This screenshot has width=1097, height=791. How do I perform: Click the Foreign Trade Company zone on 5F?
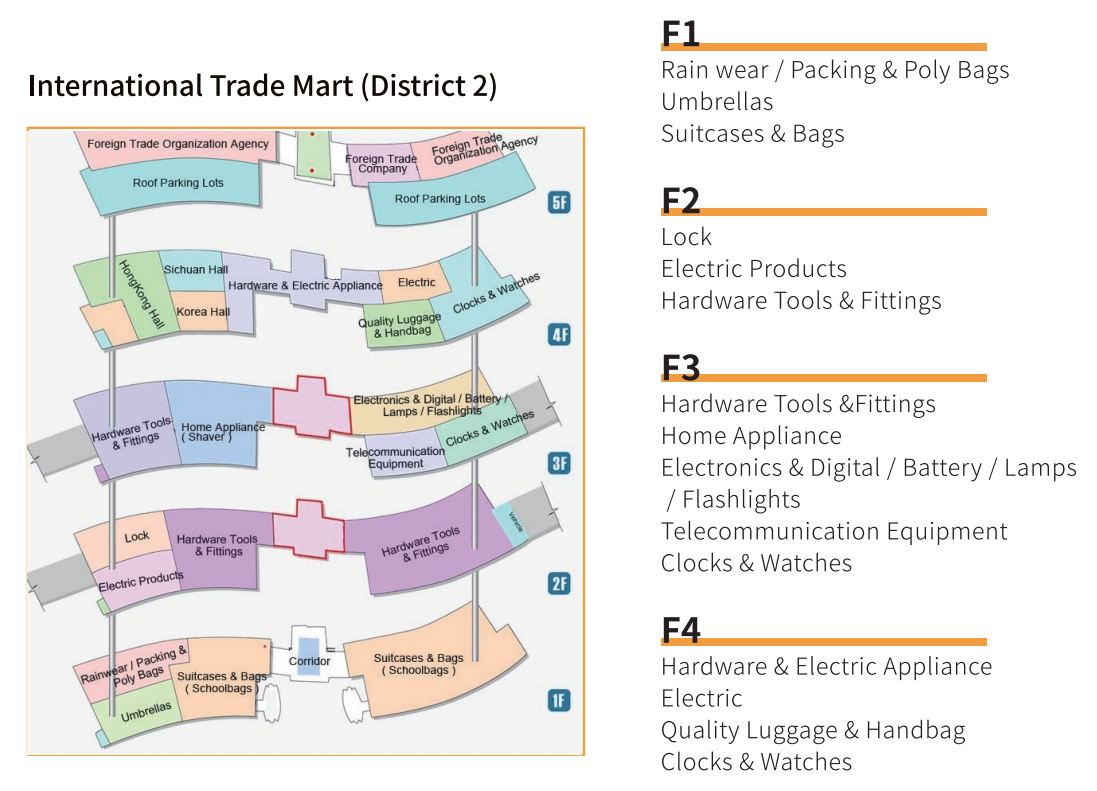381,164
